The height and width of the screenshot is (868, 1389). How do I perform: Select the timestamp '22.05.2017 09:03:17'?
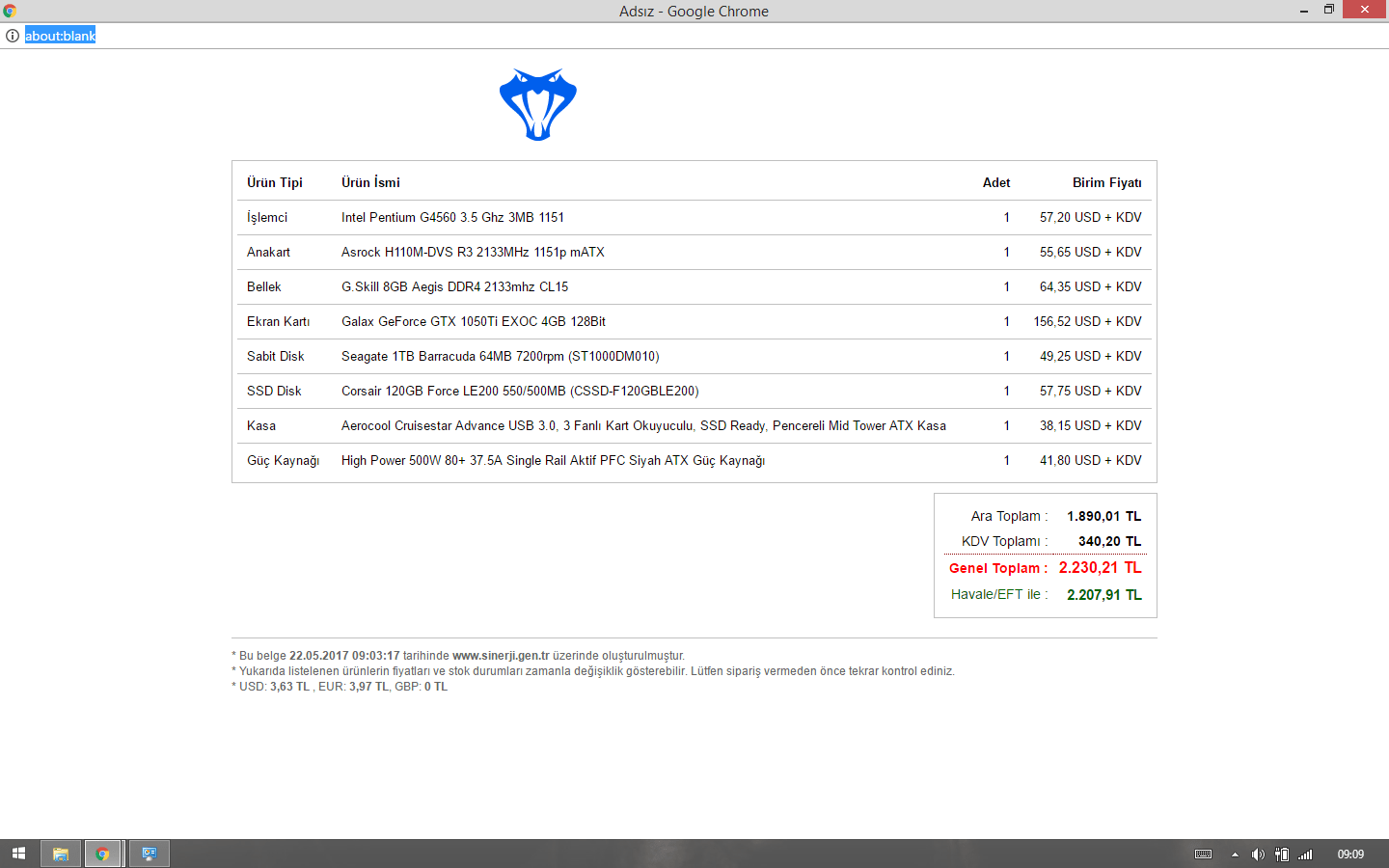click(344, 656)
